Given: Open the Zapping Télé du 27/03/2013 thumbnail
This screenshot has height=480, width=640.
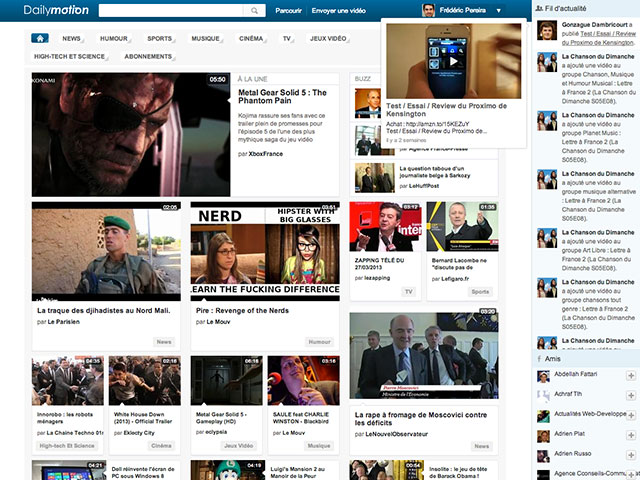Looking at the screenshot, I should tap(385, 227).
